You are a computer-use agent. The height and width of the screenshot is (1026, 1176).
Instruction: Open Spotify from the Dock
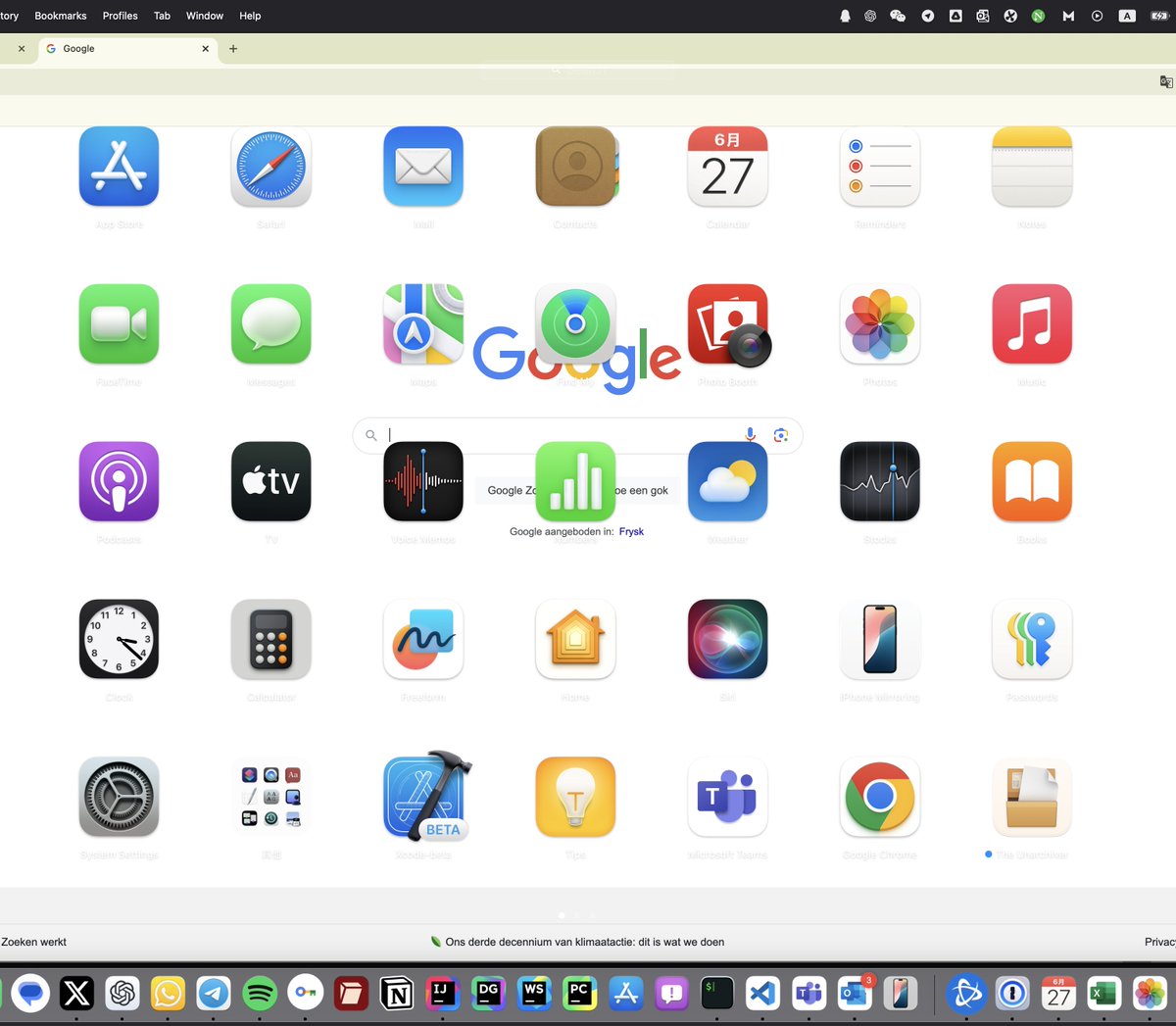tap(259, 994)
